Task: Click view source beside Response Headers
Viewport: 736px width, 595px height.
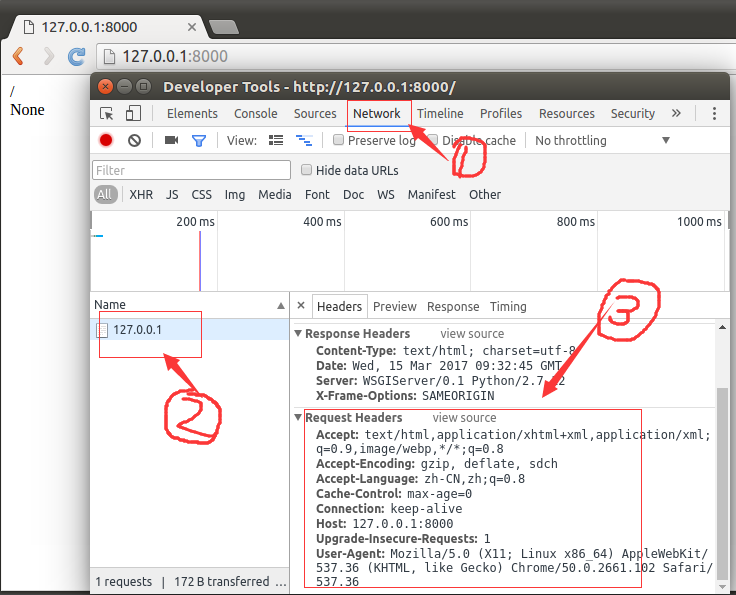Action: [x=472, y=334]
